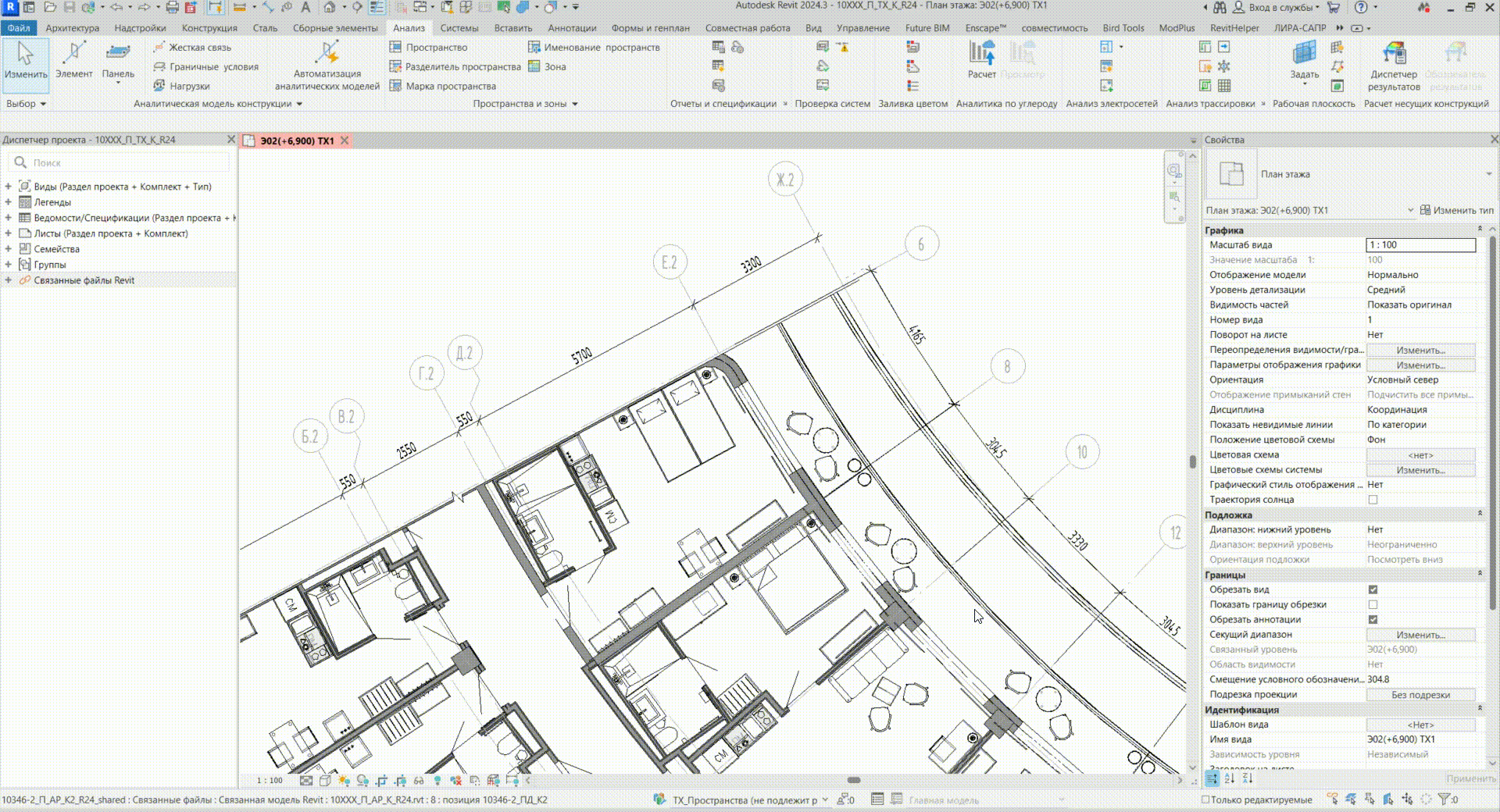
Task: Click the Пространство (Space) tool icon
Action: pyautogui.click(x=396, y=48)
